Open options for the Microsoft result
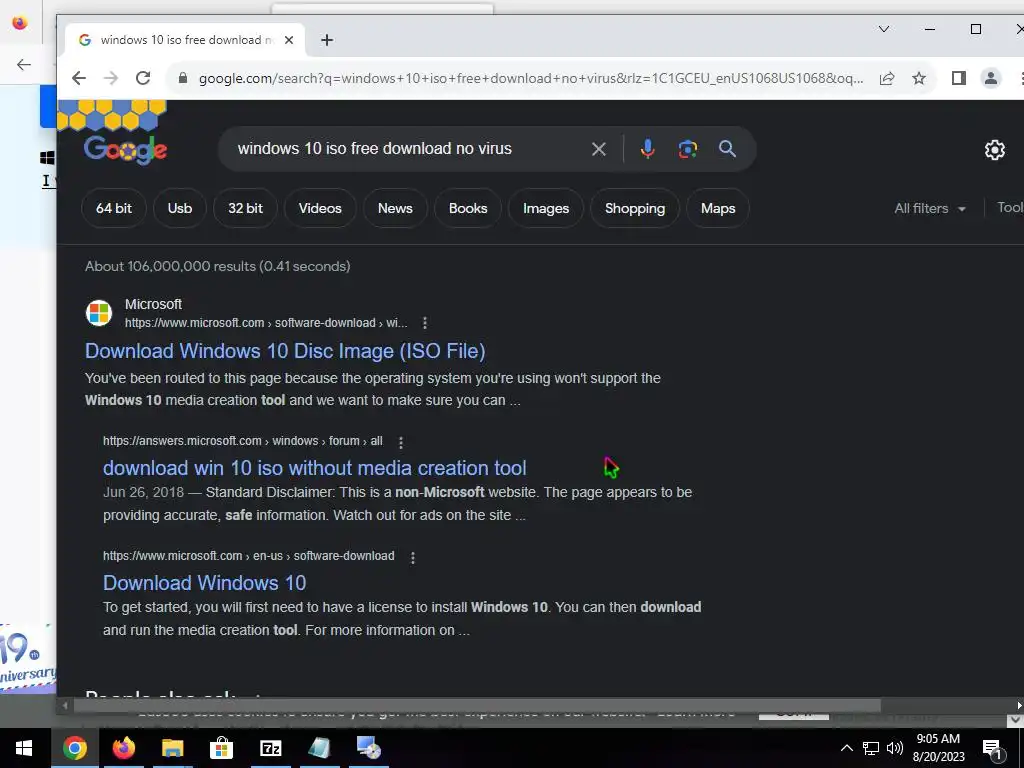This screenshot has height=768, width=1024. pyautogui.click(x=425, y=323)
